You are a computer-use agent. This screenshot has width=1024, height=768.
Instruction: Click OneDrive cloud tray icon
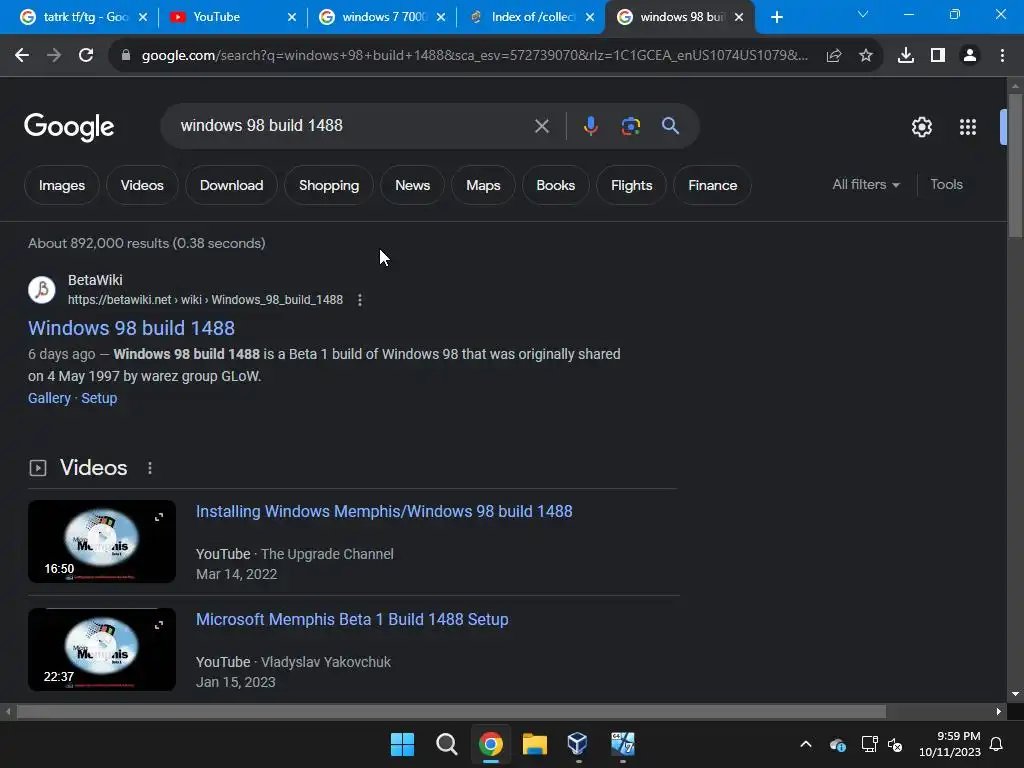[x=838, y=744]
